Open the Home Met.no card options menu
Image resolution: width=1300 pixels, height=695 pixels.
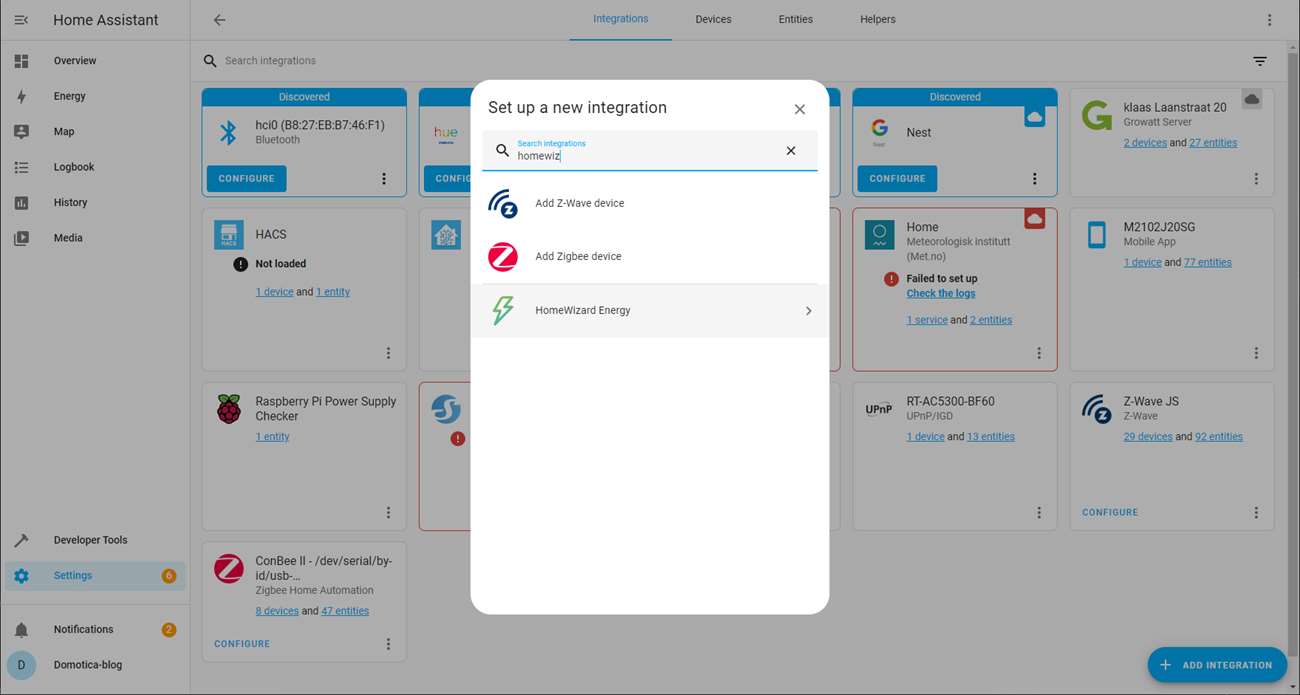coord(1039,353)
